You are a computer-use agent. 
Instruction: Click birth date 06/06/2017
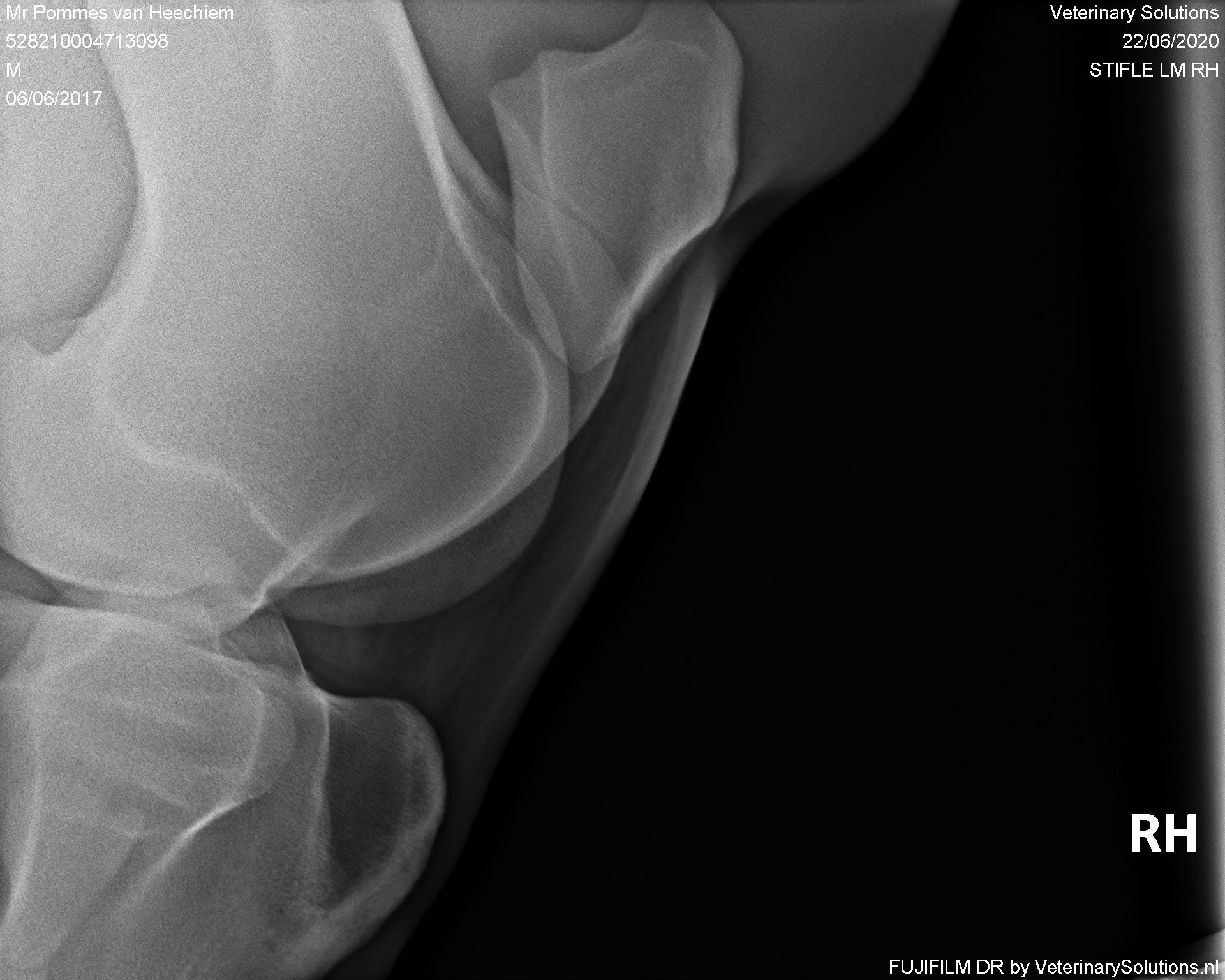[54, 98]
